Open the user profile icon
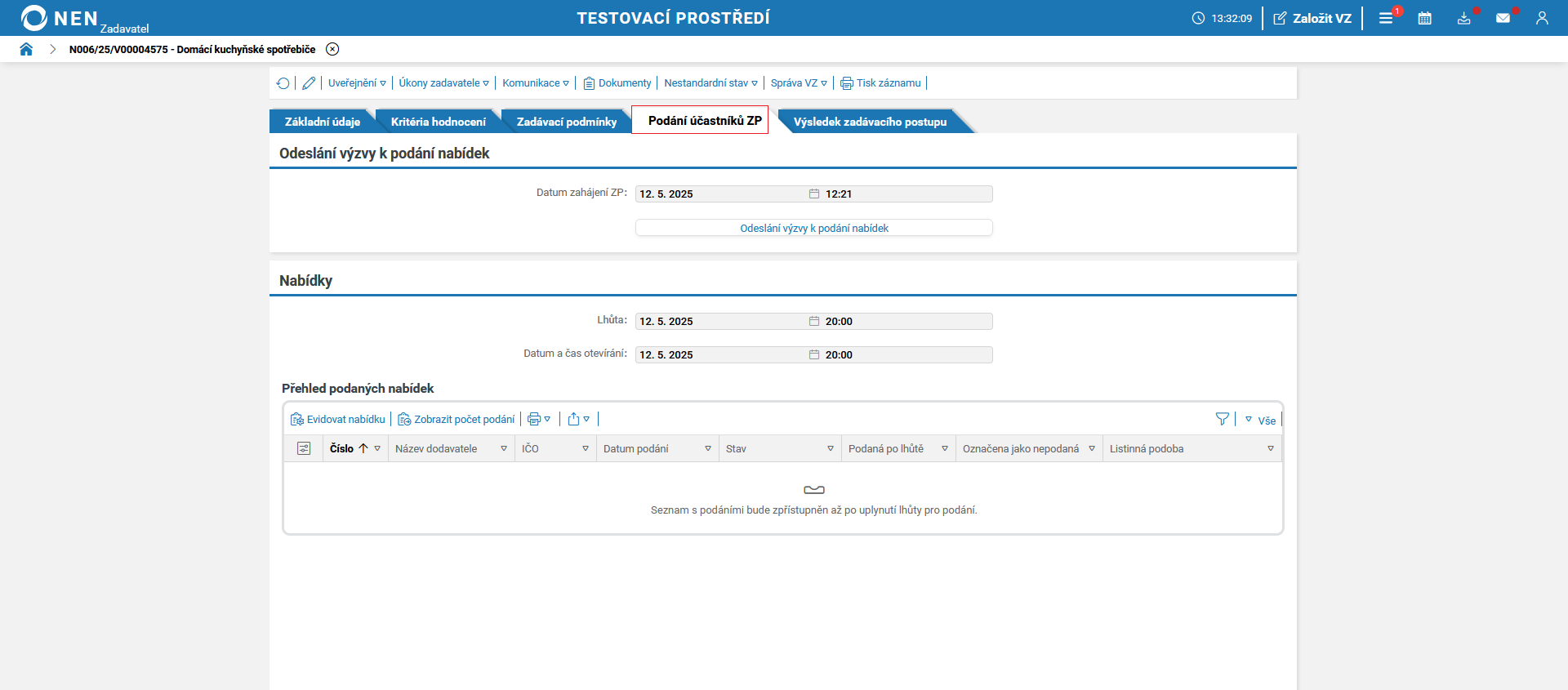 coord(1542,18)
